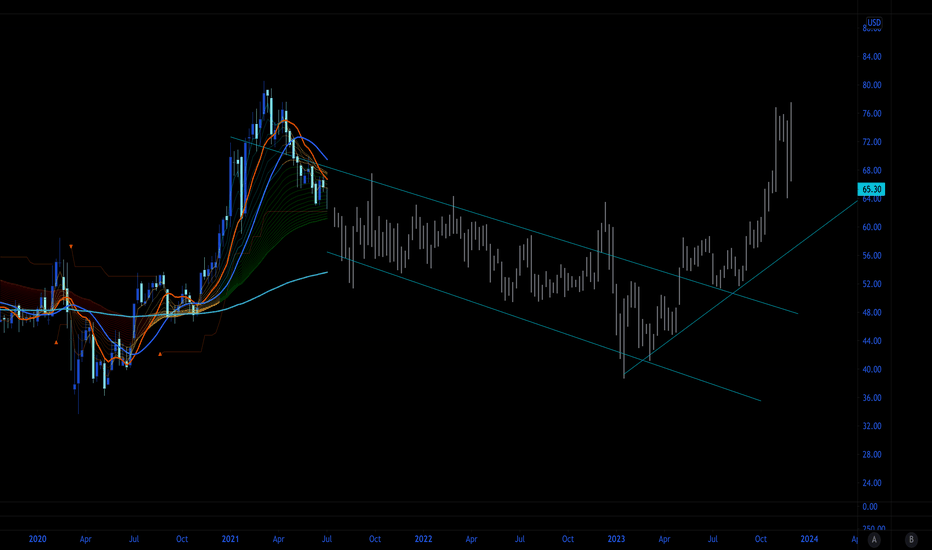Click the B button beside the A button
This screenshot has width=932, height=550.
(911, 539)
